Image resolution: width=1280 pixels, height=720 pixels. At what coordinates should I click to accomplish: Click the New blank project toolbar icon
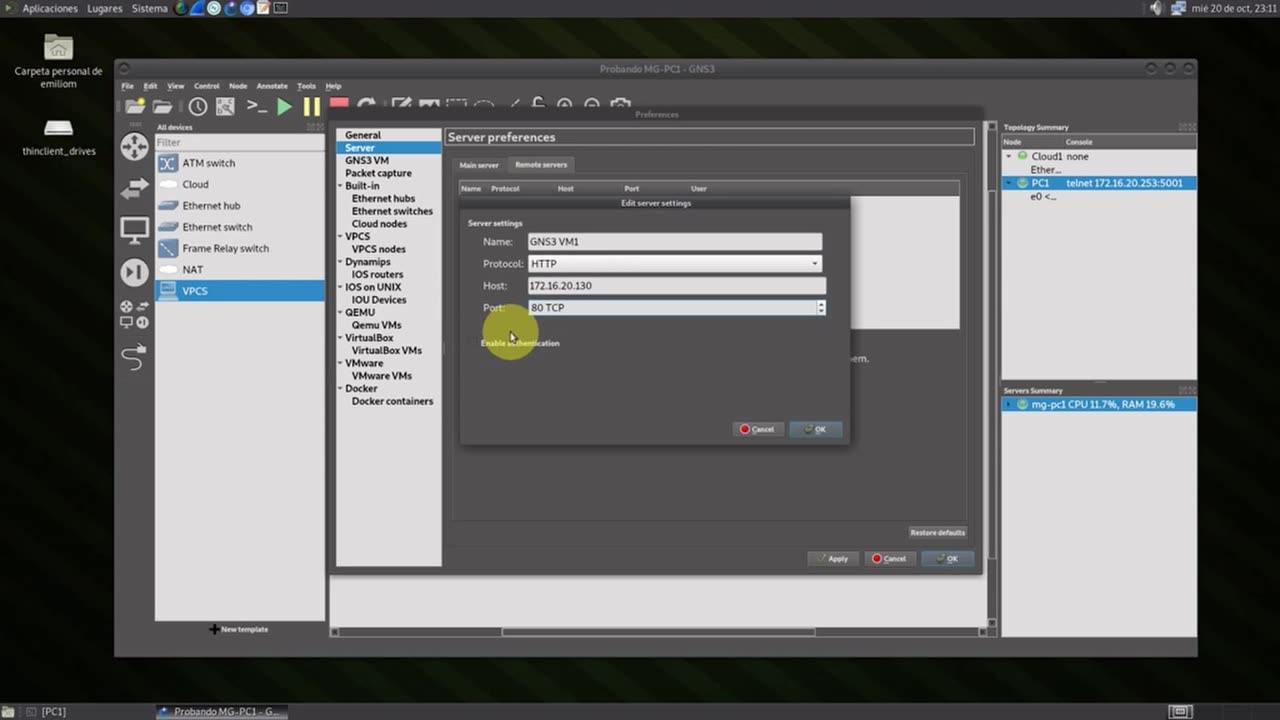click(135, 106)
